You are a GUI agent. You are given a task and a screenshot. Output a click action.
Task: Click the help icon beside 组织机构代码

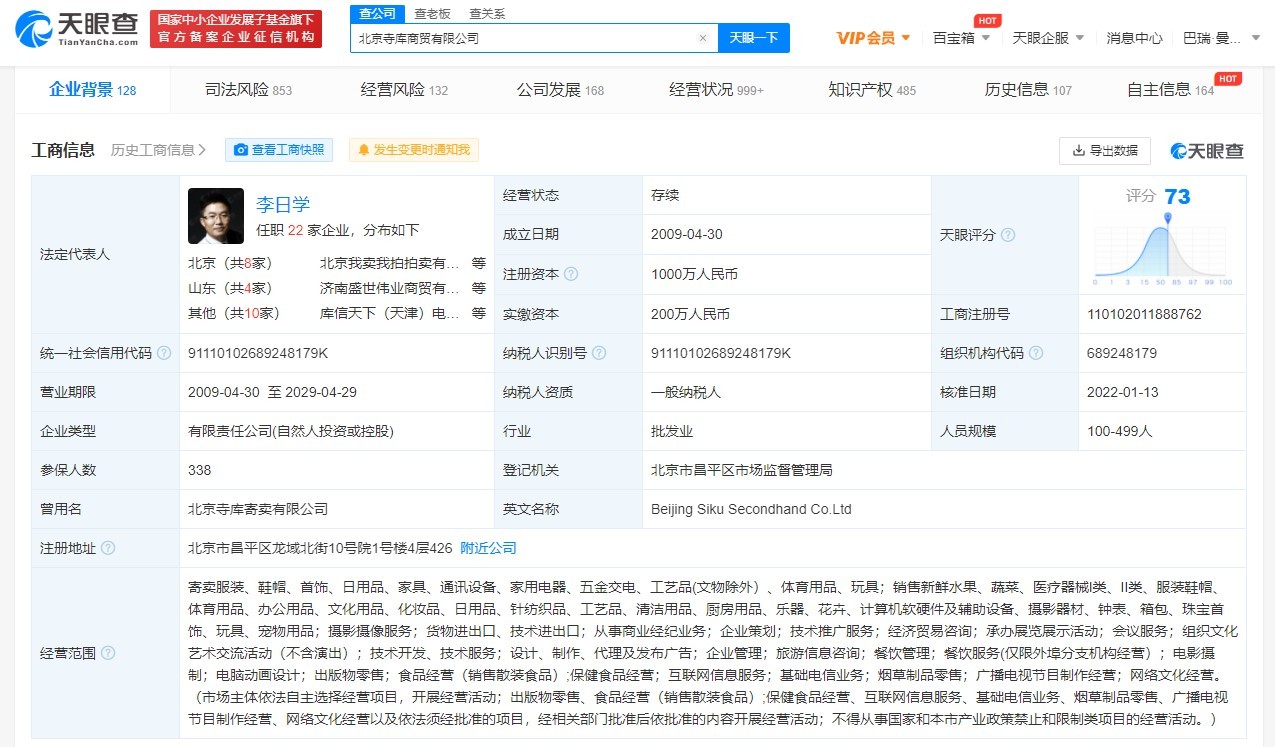coord(1036,353)
